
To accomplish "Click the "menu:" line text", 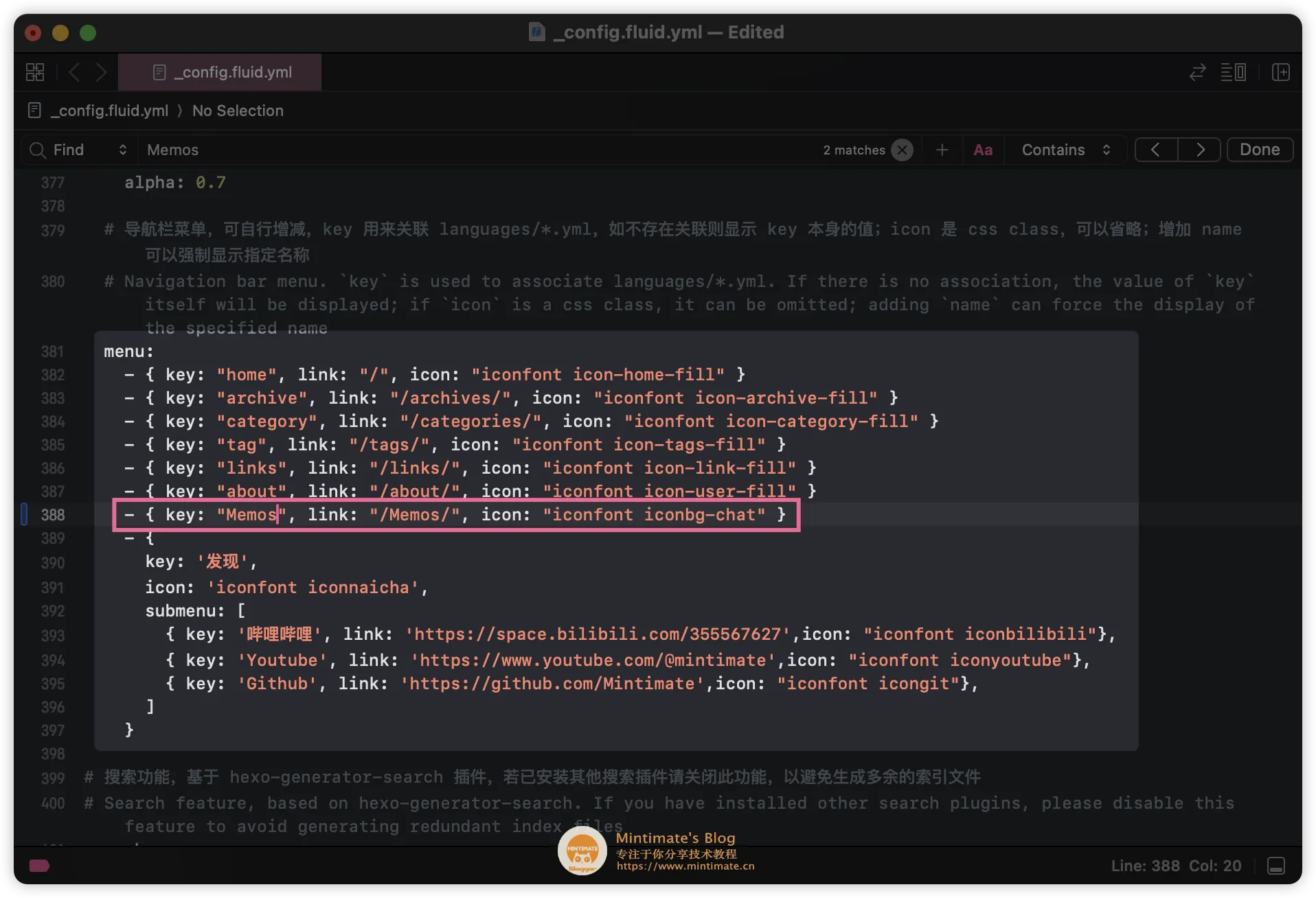I will (128, 352).
